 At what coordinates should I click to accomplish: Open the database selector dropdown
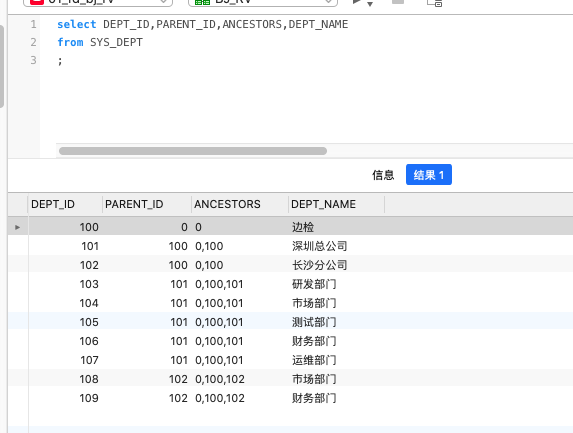point(262,2)
